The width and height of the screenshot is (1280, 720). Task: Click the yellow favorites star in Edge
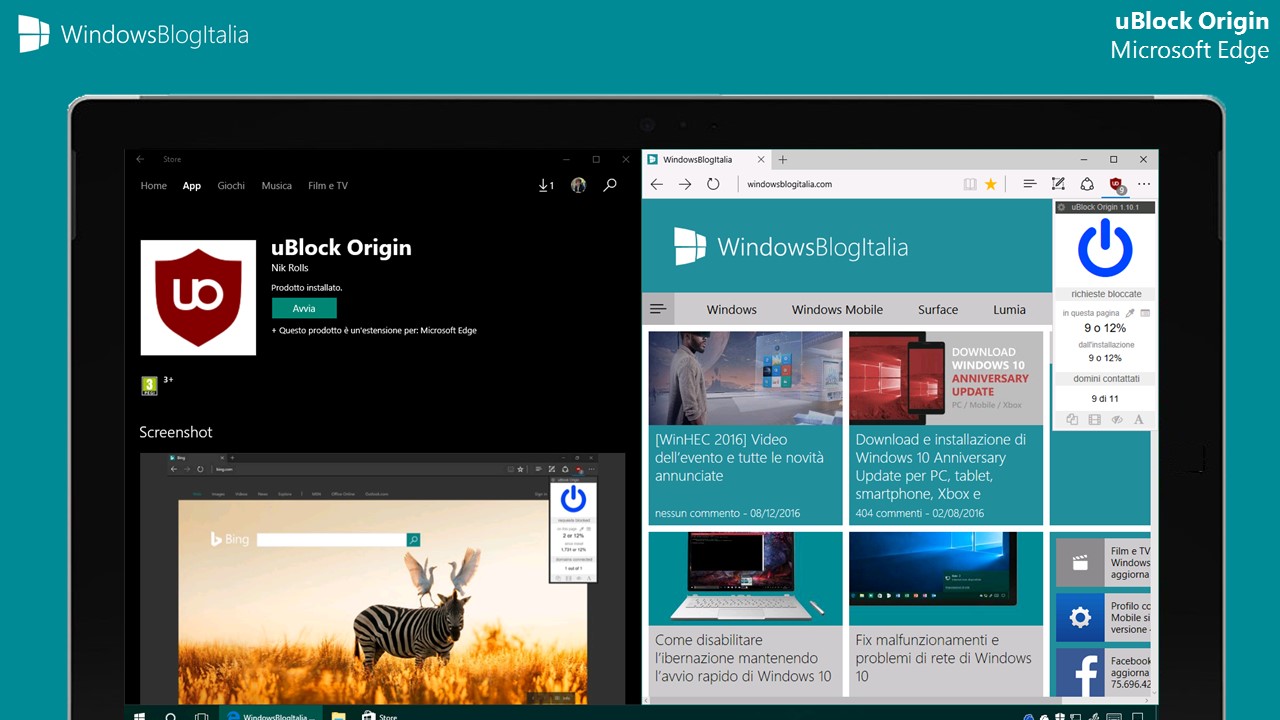pyautogui.click(x=991, y=184)
